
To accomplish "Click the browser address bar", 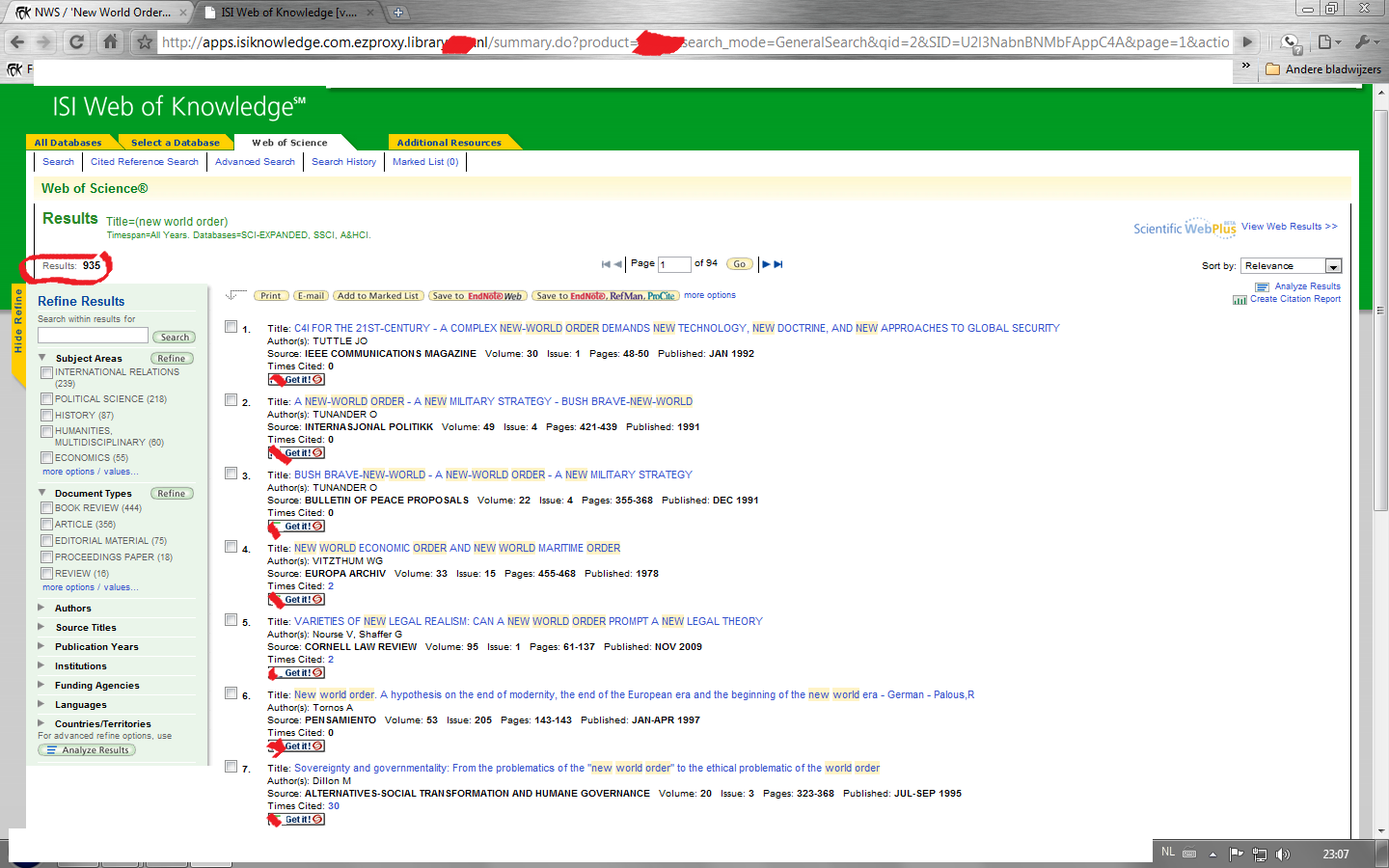I will pos(694,42).
